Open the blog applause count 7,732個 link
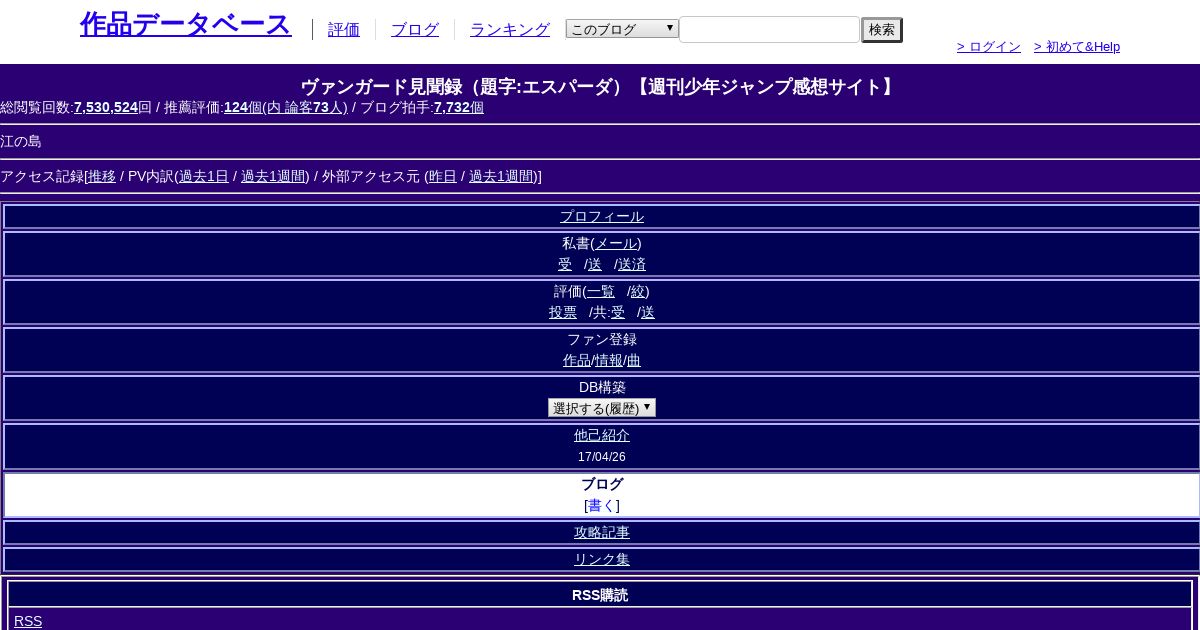1200x630 pixels. [459, 107]
